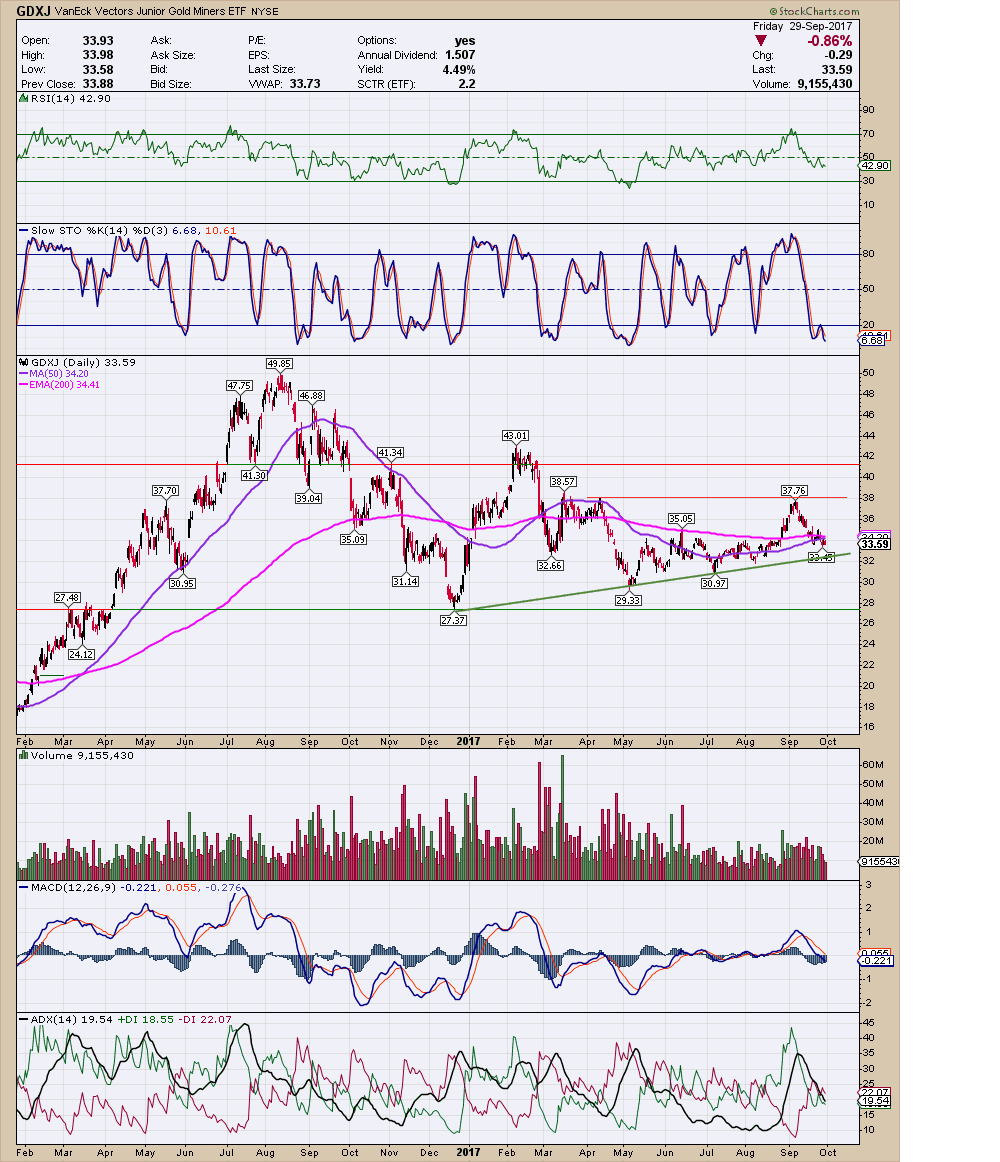The width and height of the screenshot is (1000, 1162).
Task: Click the 38.57 price label
Action: 563,482
